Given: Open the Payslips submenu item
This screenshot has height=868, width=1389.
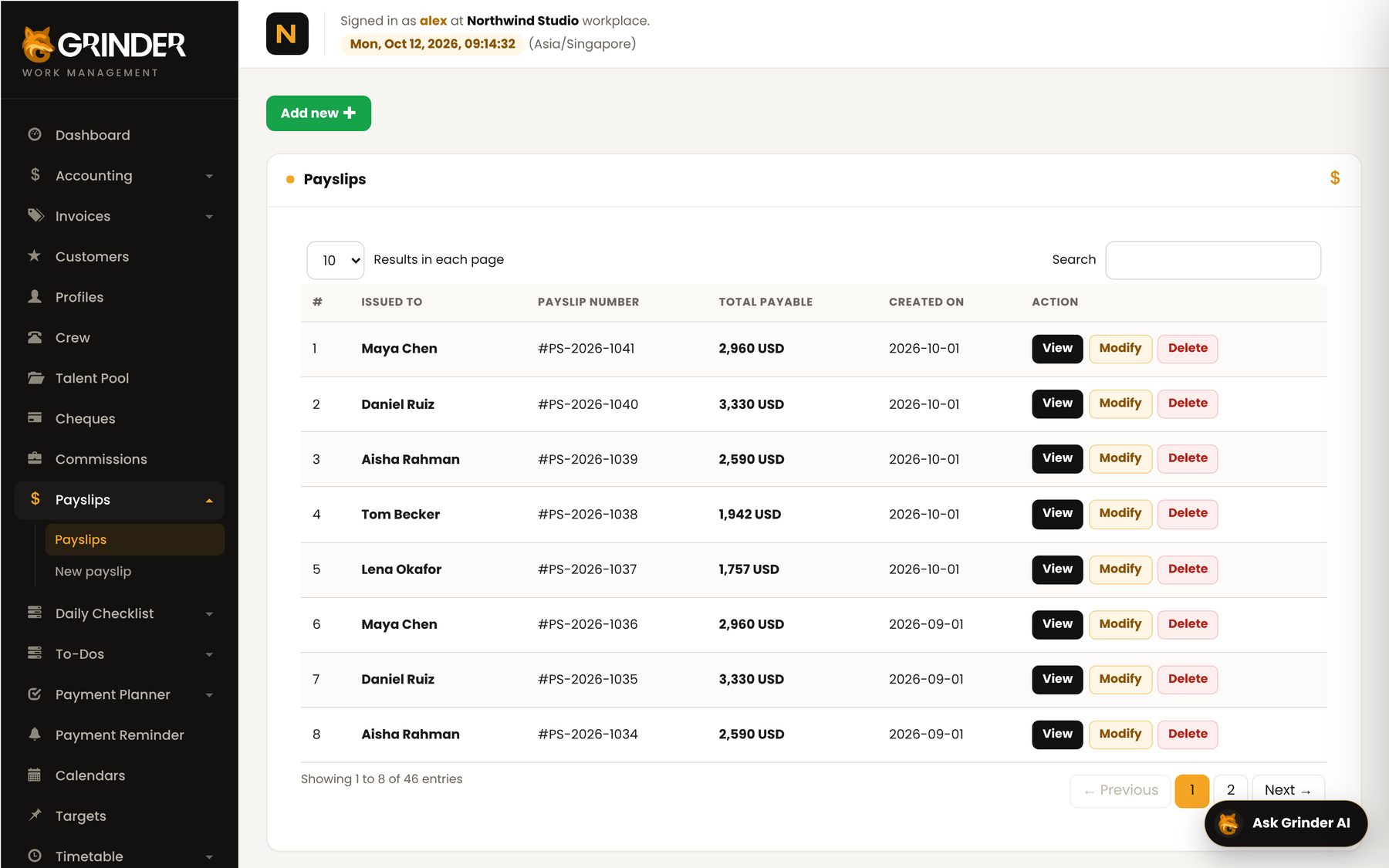Looking at the screenshot, I should point(135,539).
